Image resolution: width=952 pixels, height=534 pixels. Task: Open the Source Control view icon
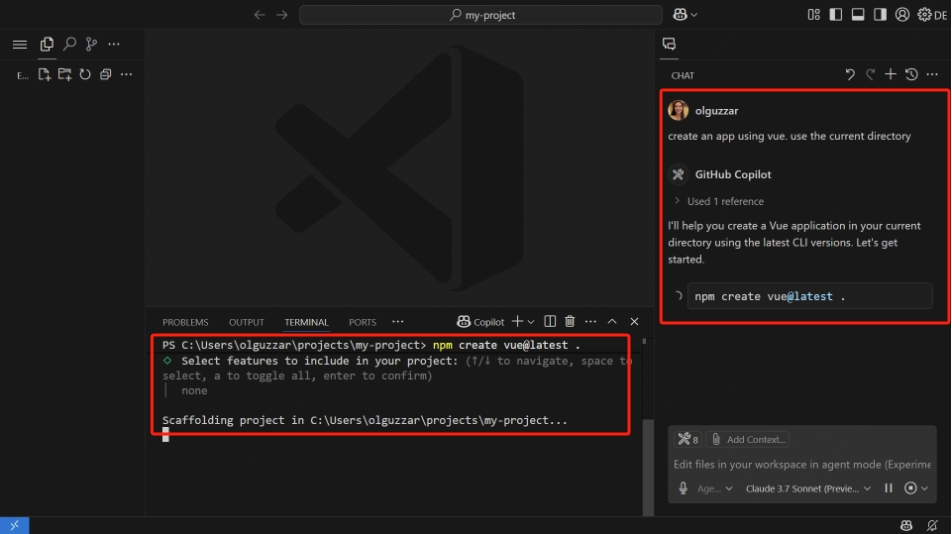tap(91, 44)
